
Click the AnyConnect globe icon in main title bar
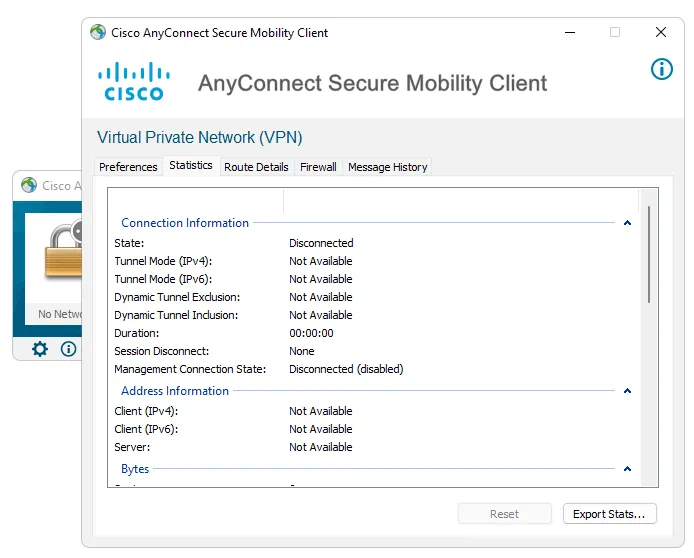pyautogui.click(x=98, y=32)
